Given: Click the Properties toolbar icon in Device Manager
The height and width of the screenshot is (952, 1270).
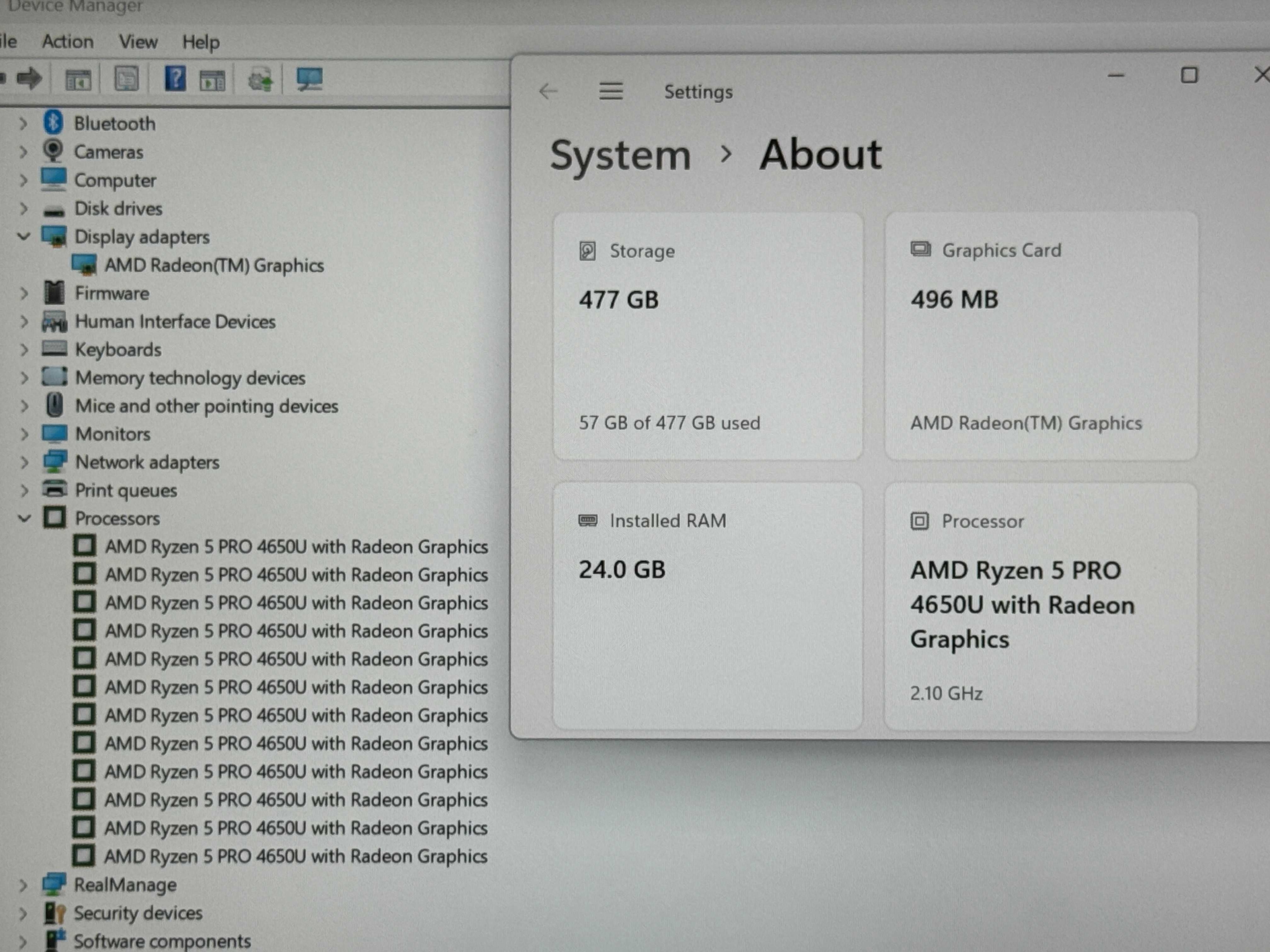Looking at the screenshot, I should tap(126, 79).
